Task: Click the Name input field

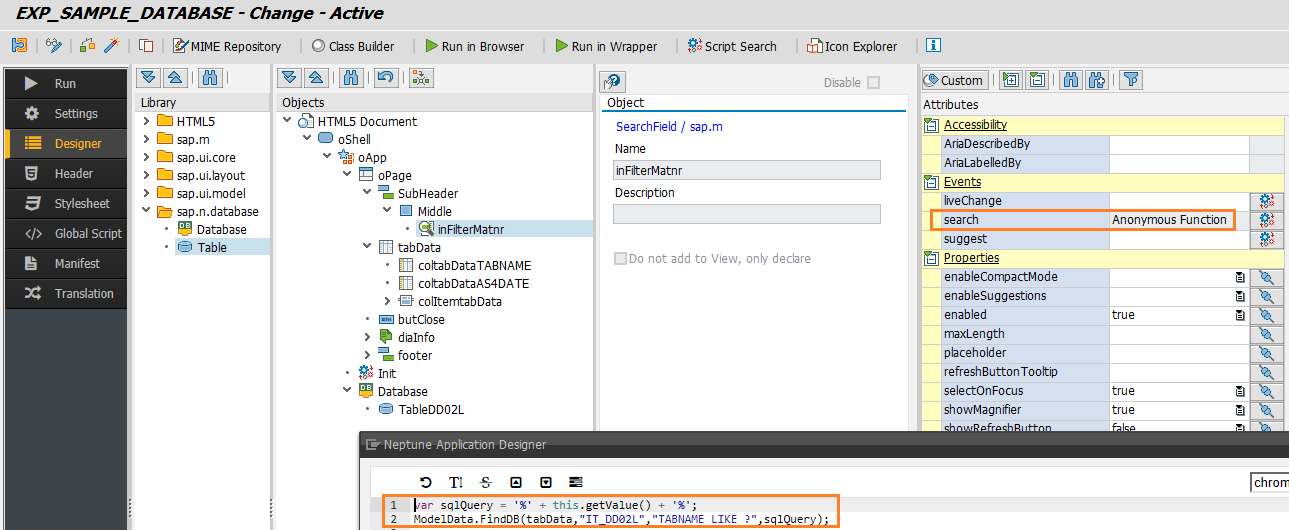Action: (747, 170)
